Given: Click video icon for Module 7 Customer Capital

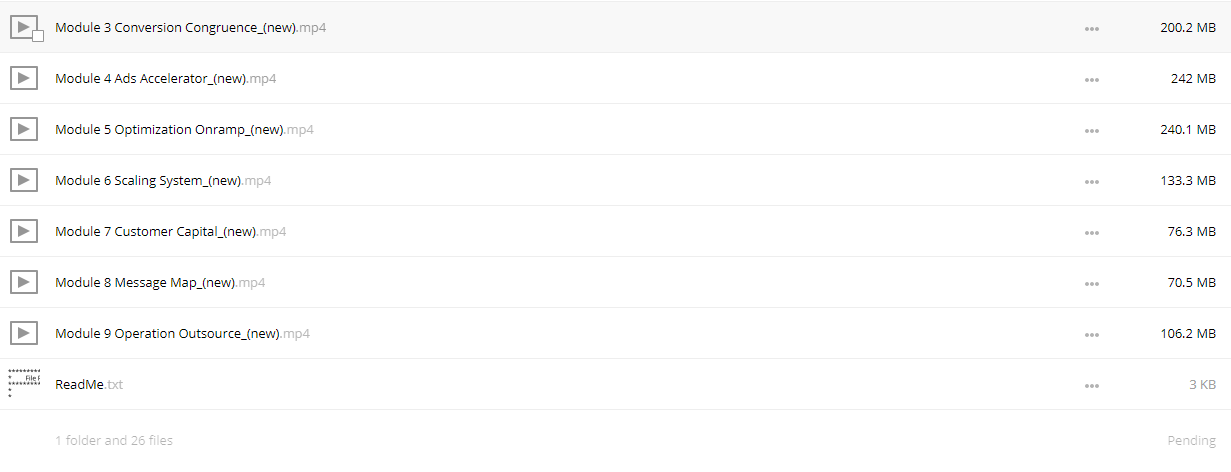Looking at the screenshot, I should 24,231.
